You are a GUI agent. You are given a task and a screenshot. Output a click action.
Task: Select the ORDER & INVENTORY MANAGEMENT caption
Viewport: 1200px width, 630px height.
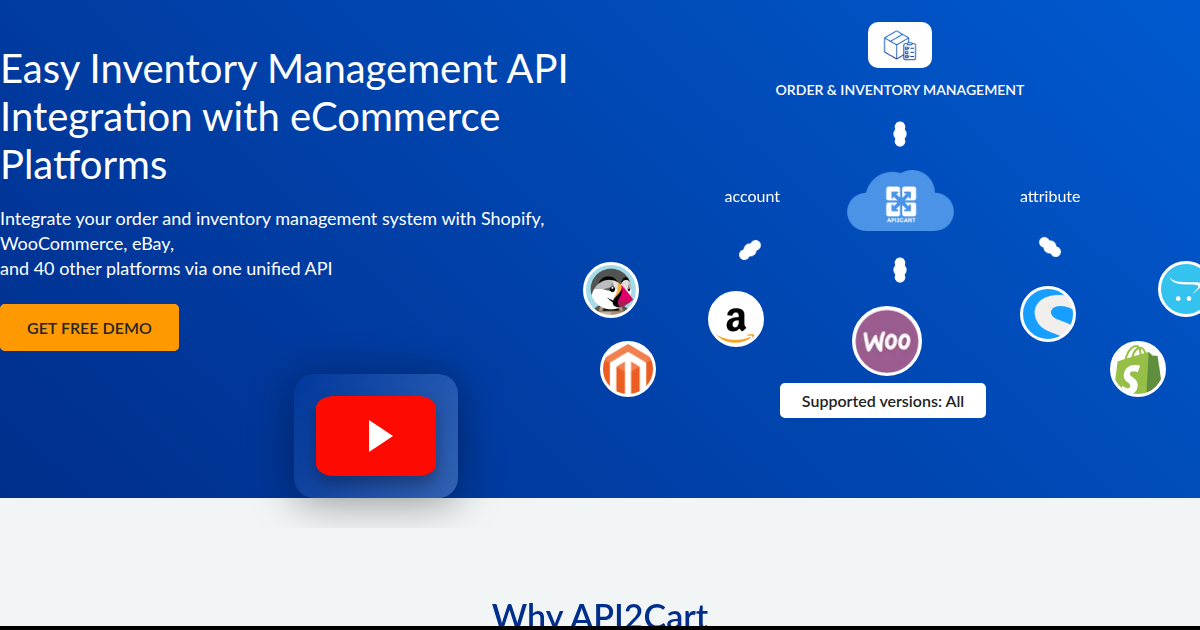tap(899, 90)
